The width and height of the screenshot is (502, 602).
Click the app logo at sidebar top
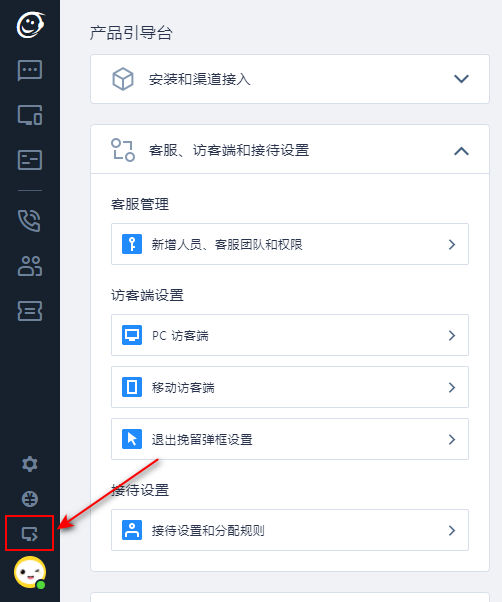30,25
